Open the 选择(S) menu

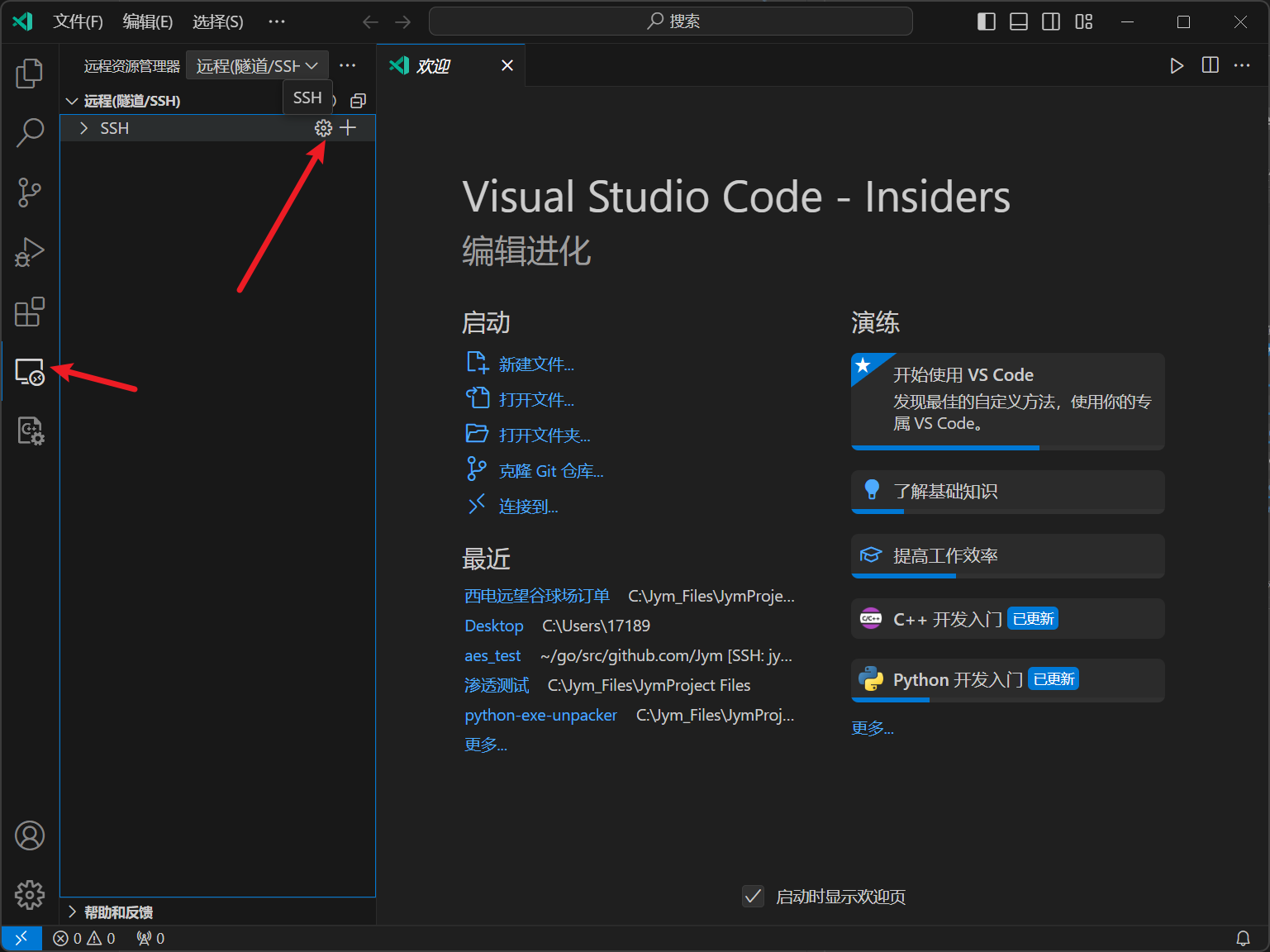(218, 21)
